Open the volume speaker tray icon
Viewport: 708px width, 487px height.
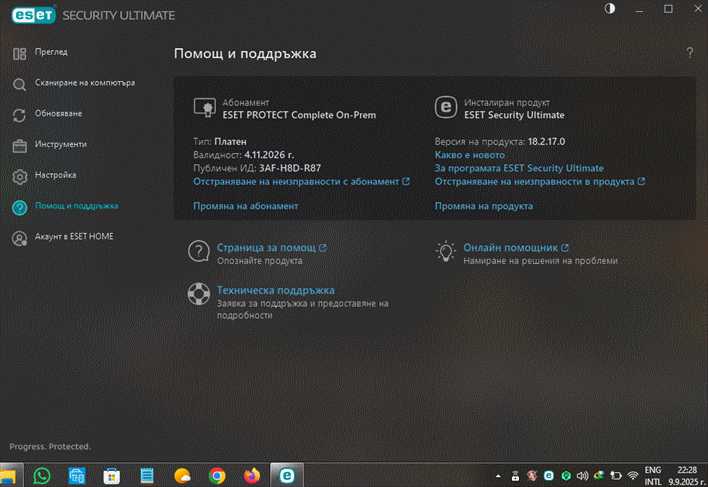tap(582, 476)
